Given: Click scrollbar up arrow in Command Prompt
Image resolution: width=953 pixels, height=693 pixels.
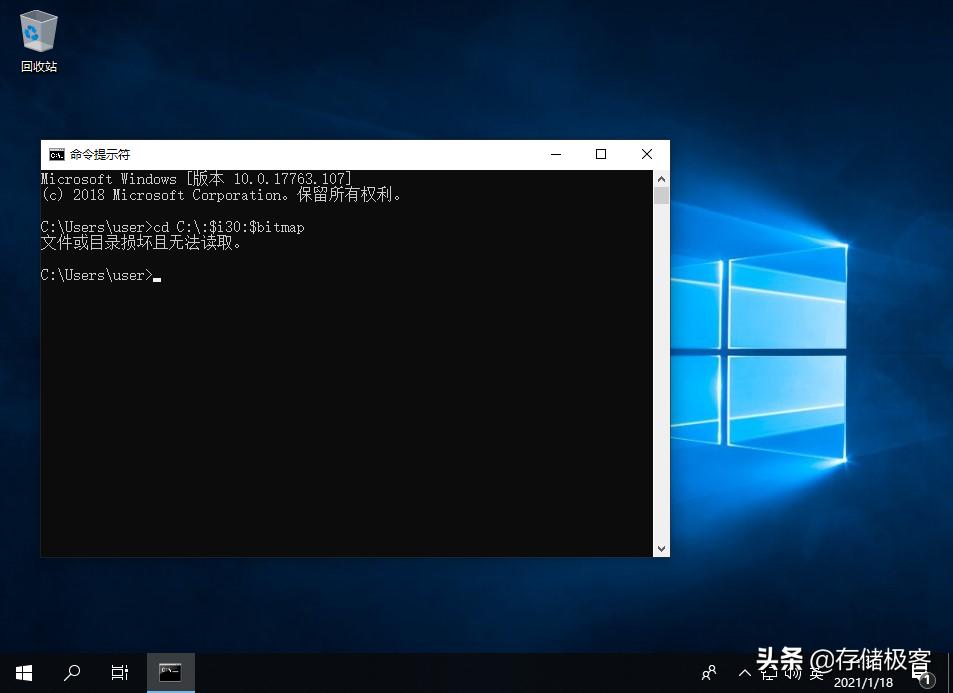Looking at the screenshot, I should [661, 178].
